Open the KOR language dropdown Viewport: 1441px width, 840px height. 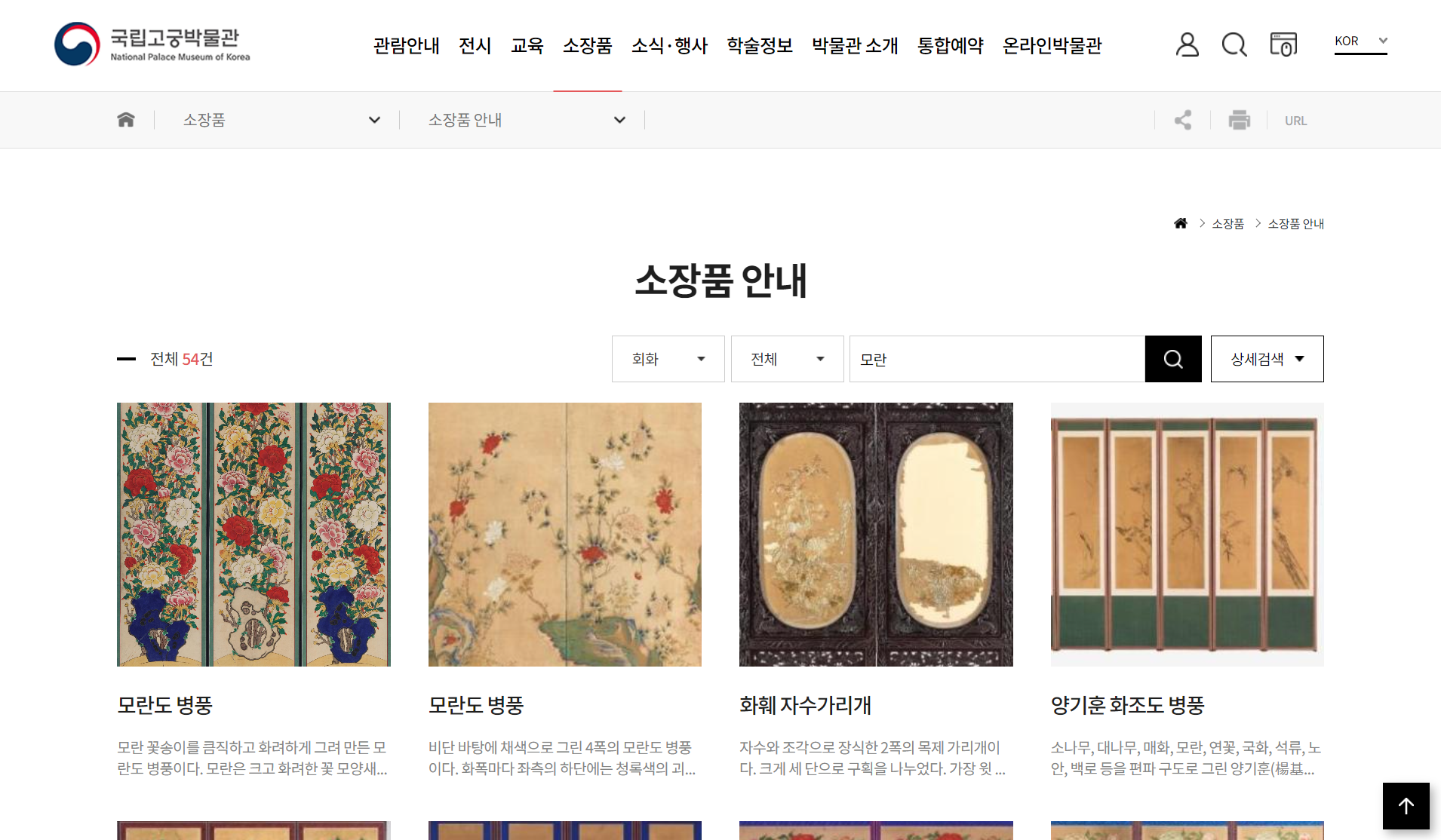(1360, 42)
